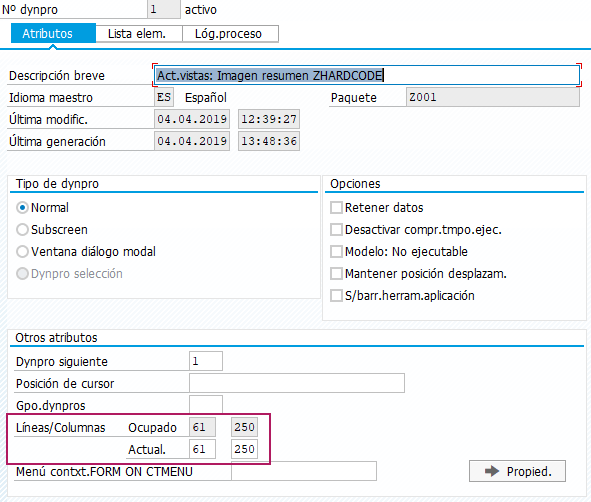
Task: Check Desactivar compr.tmpo.ejec. option
Action: click(x=336, y=230)
